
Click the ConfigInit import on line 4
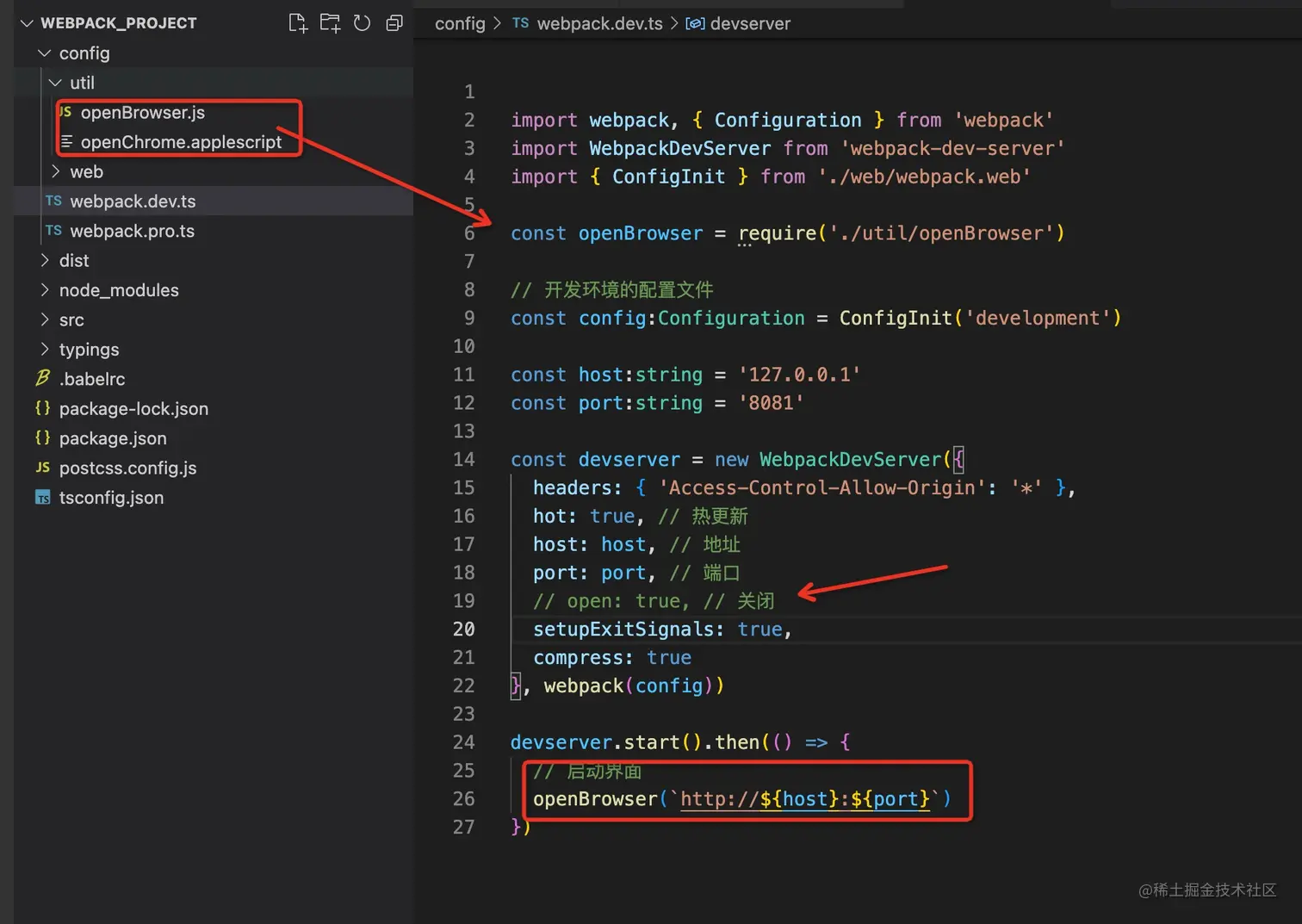(668, 177)
